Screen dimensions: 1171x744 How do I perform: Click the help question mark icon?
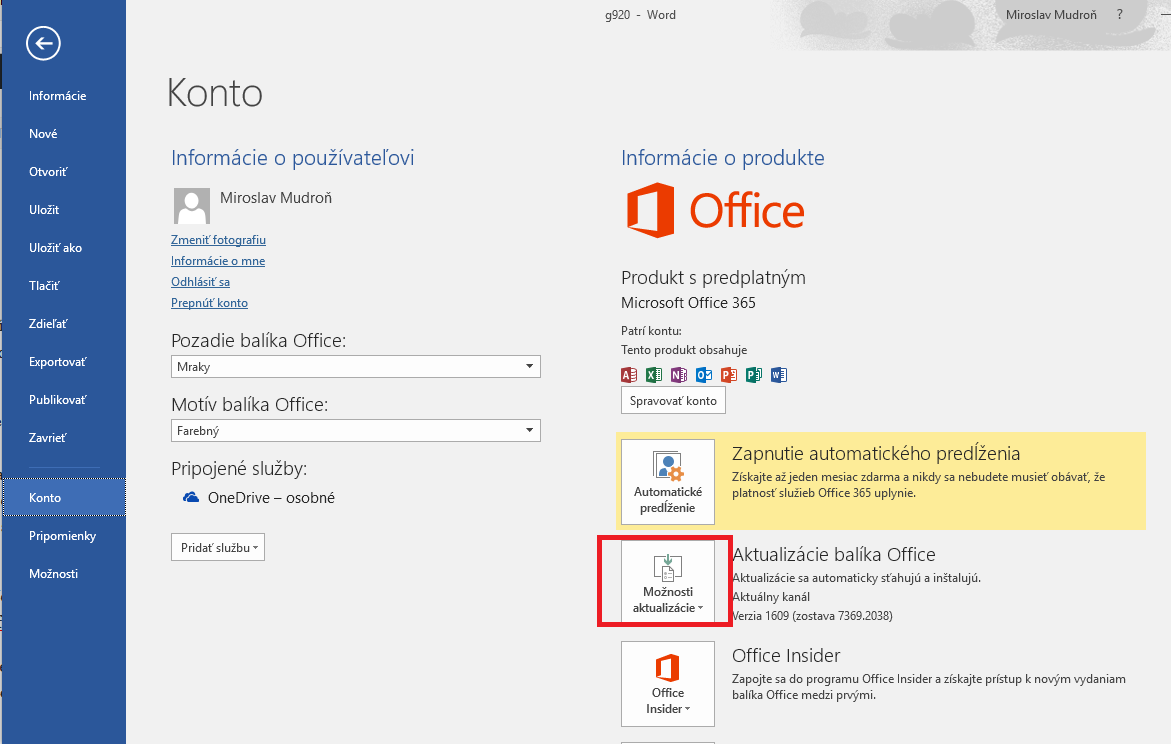1119,14
